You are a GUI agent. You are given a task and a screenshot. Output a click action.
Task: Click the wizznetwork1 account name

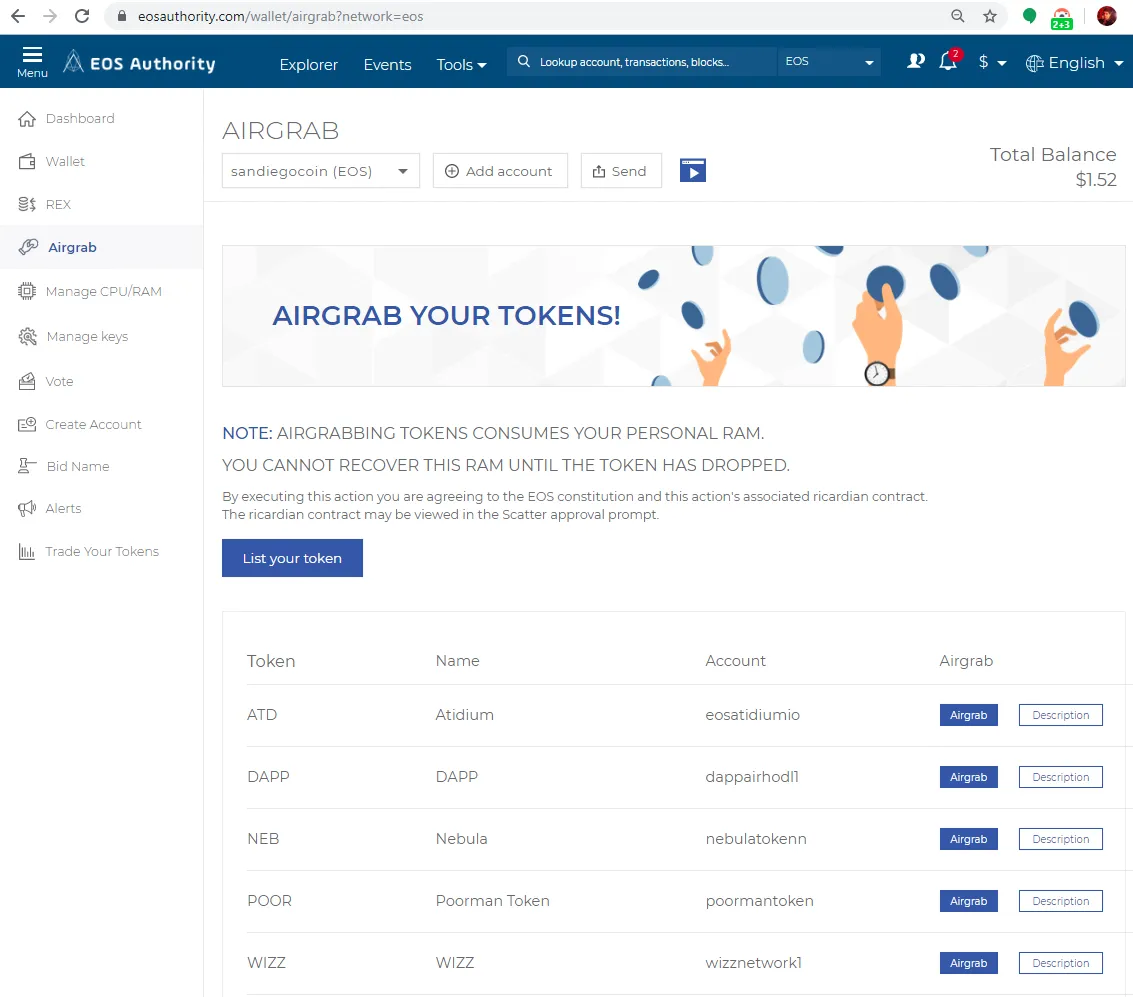(754, 963)
